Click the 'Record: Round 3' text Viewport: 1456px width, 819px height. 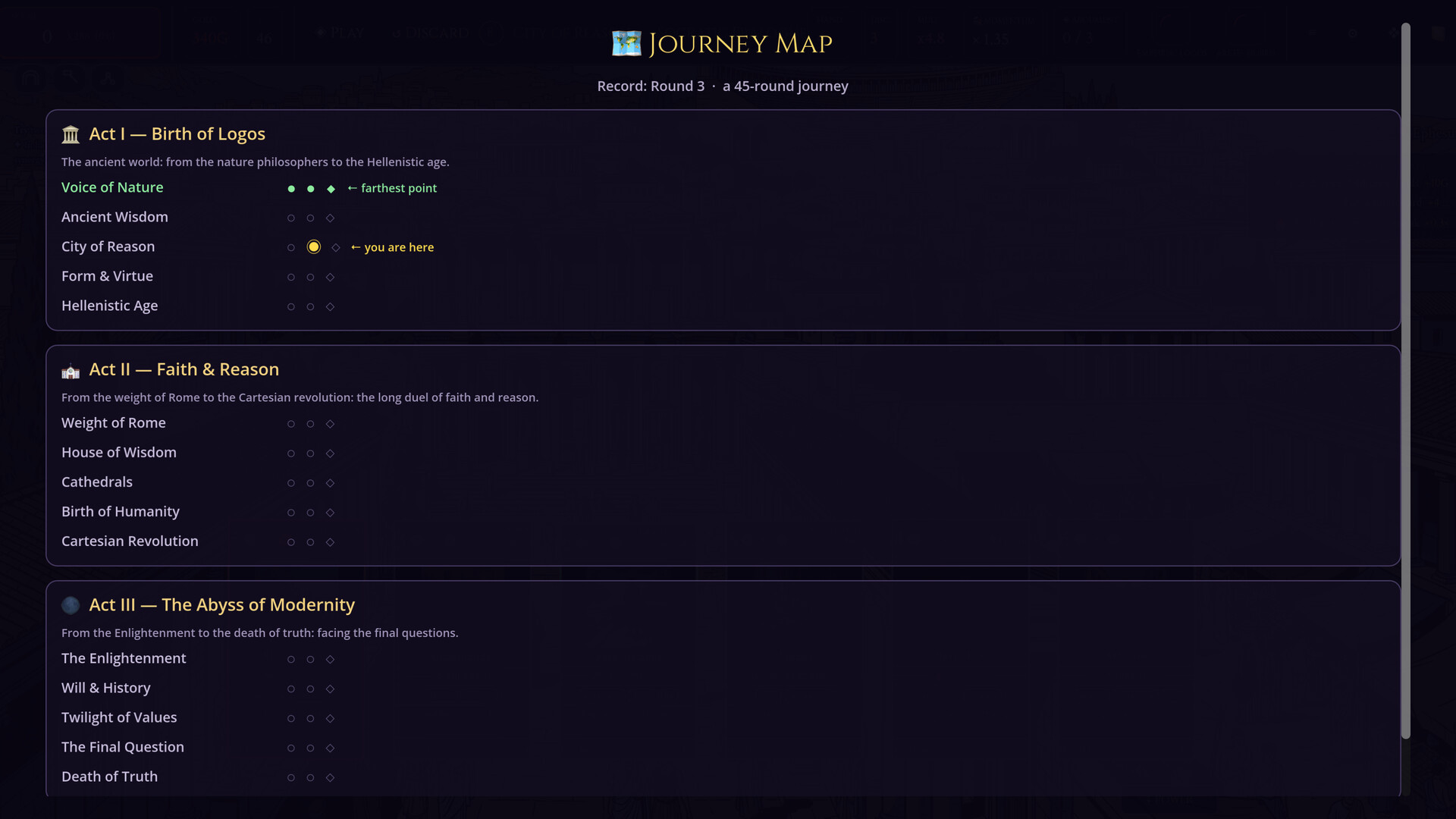click(651, 86)
